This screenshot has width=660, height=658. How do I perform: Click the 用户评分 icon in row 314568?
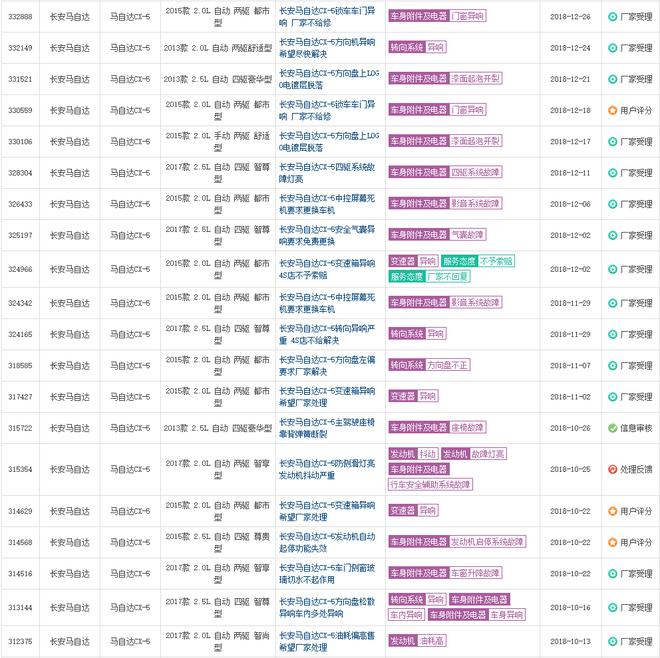click(612, 542)
